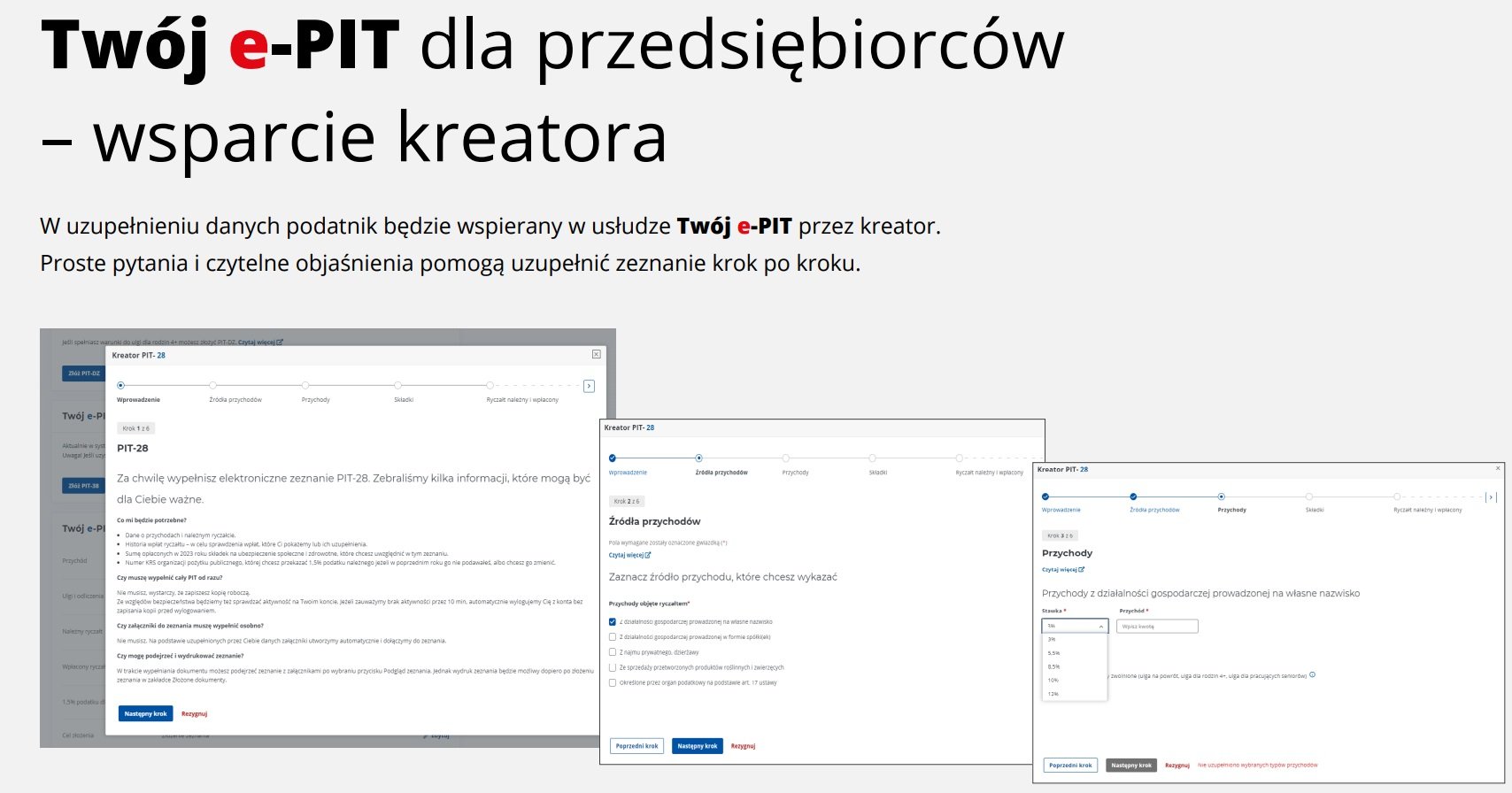The image size is (1512, 793).
Task: Click 'Następny krok' in the Krok 1 window
Action: click(146, 713)
